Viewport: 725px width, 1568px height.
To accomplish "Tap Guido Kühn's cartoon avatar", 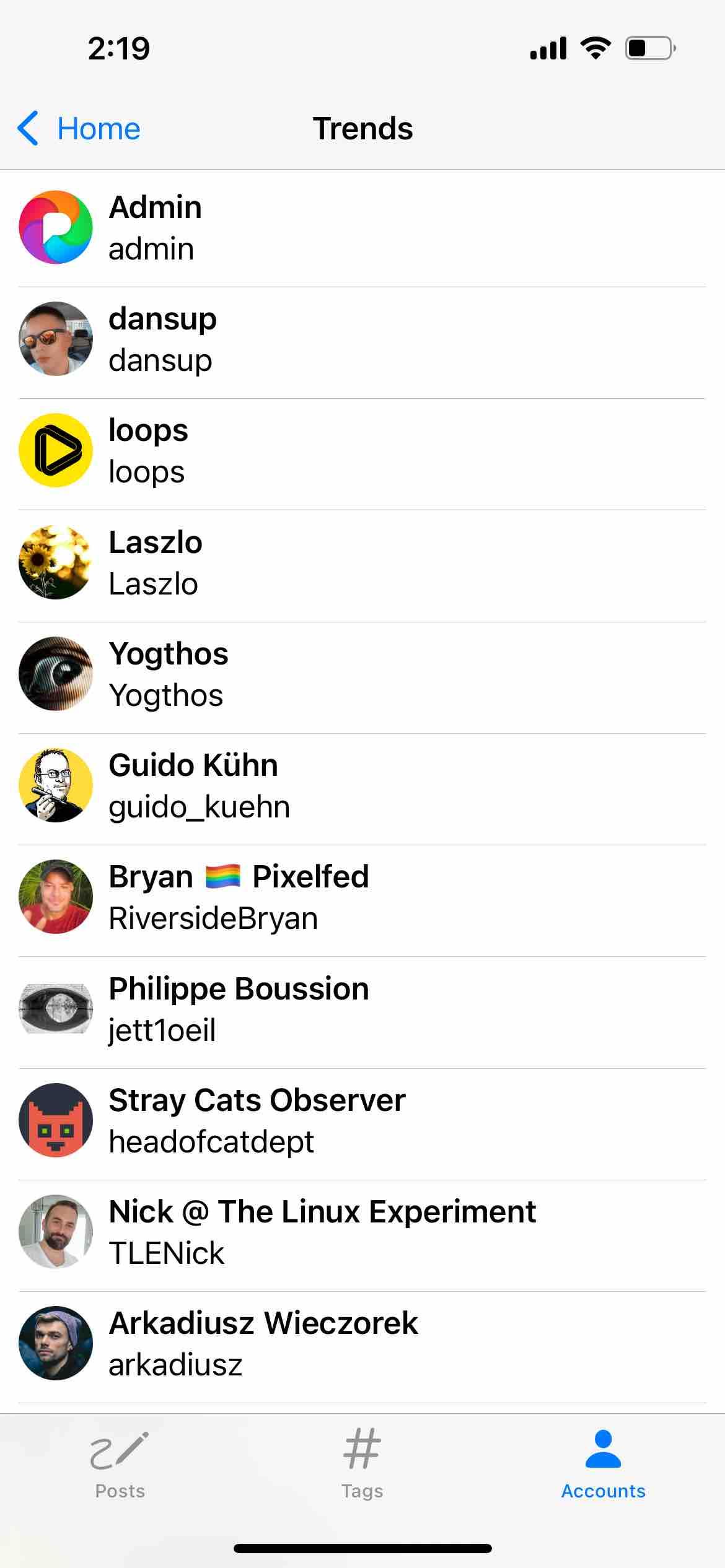I will pyautogui.click(x=56, y=785).
